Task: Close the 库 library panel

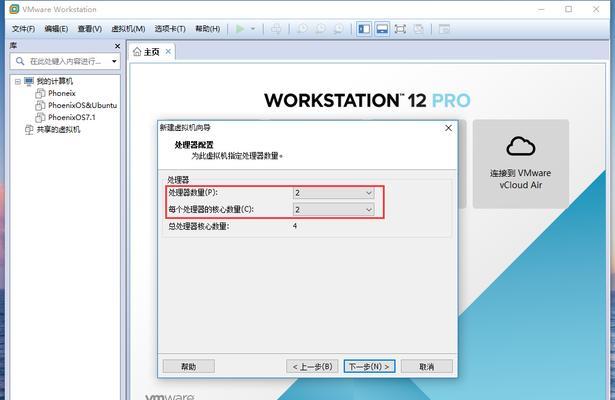Action: pos(117,46)
